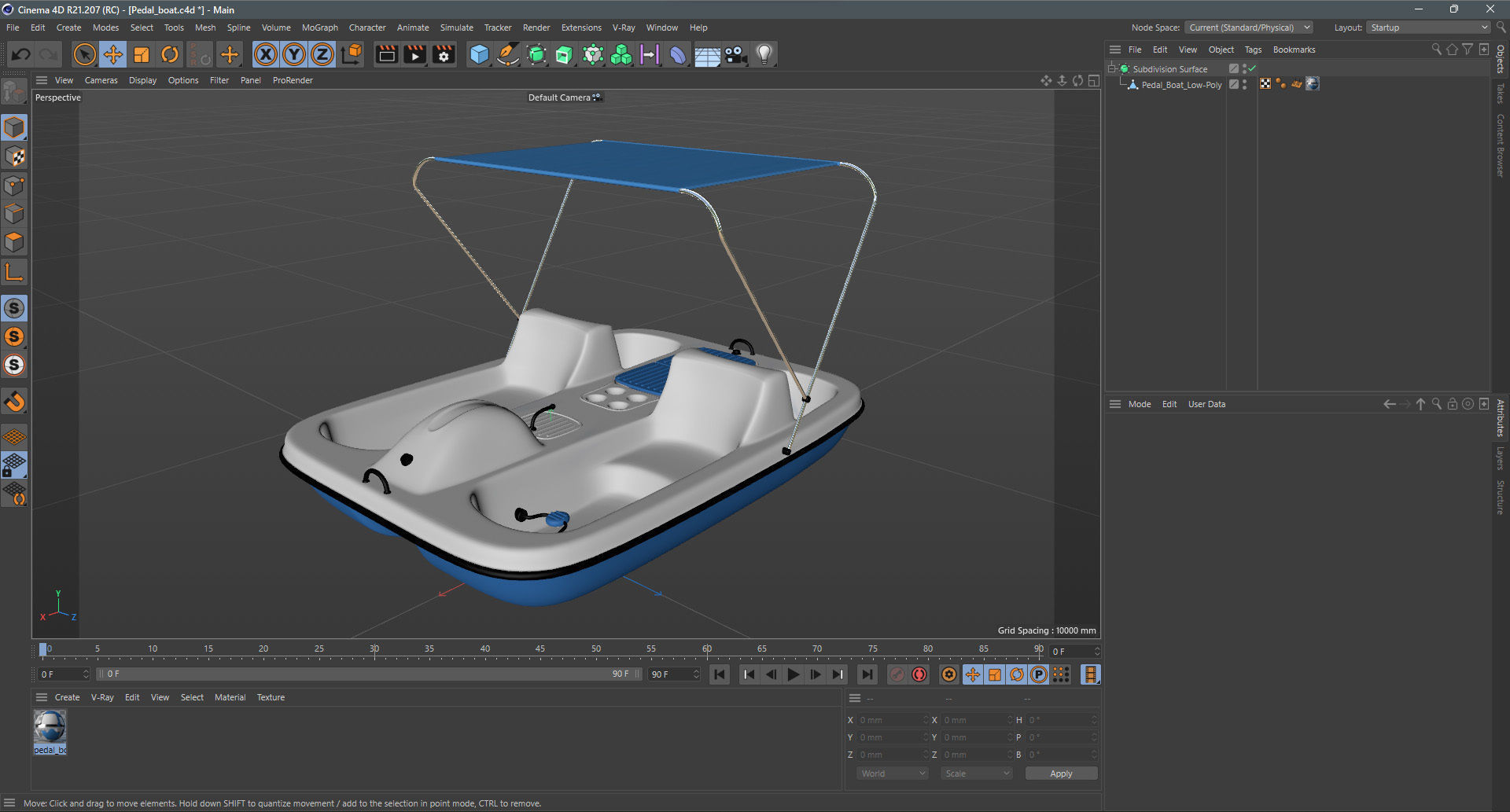Click Render to Picture Viewer icon

coord(414,54)
